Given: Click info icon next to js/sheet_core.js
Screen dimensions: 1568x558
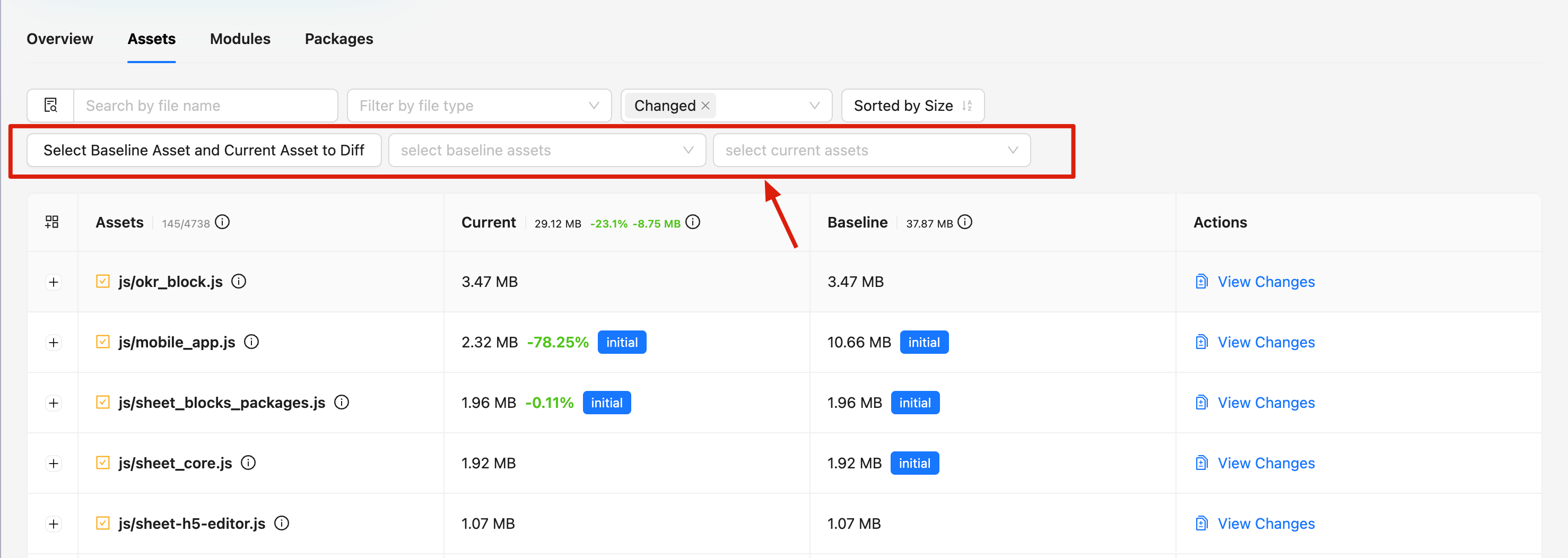Looking at the screenshot, I should [248, 463].
